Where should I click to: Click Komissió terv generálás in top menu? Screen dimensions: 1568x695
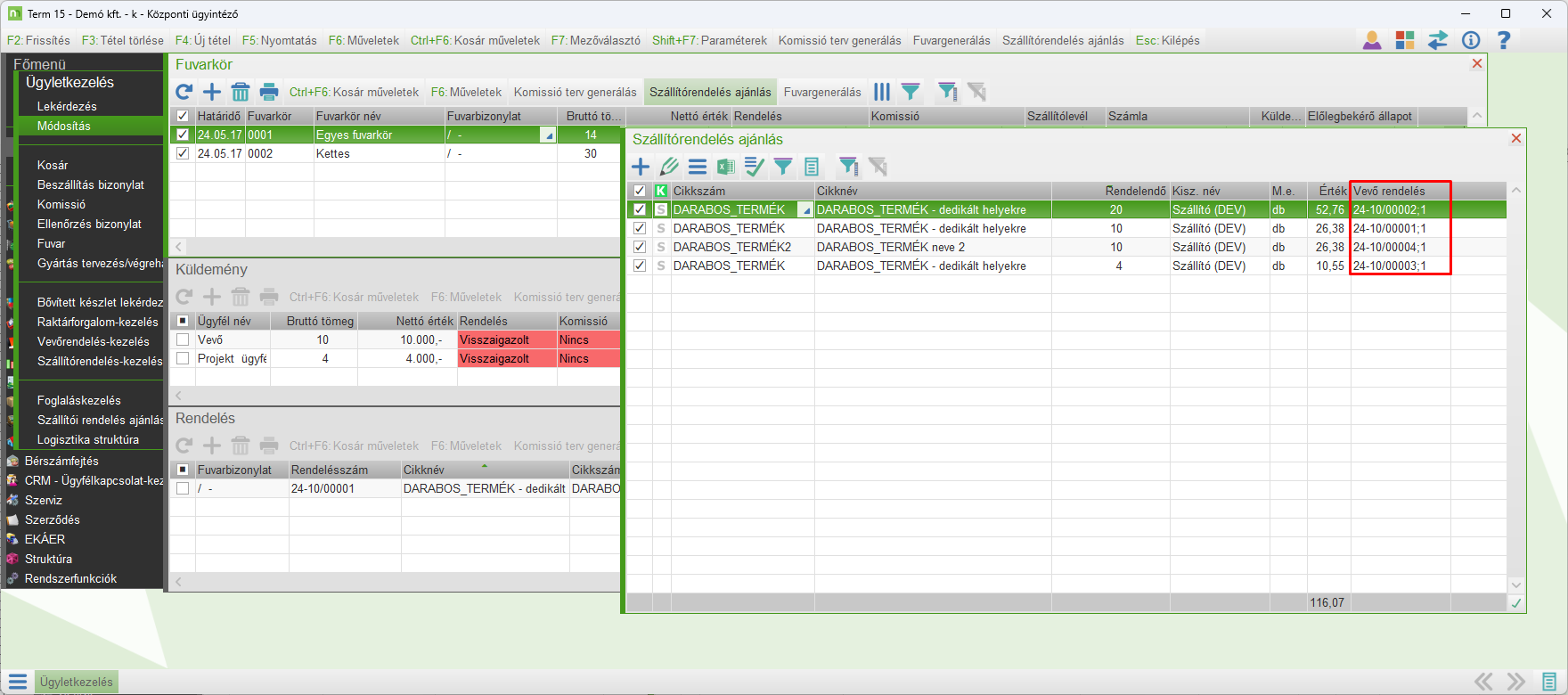pyautogui.click(x=839, y=40)
